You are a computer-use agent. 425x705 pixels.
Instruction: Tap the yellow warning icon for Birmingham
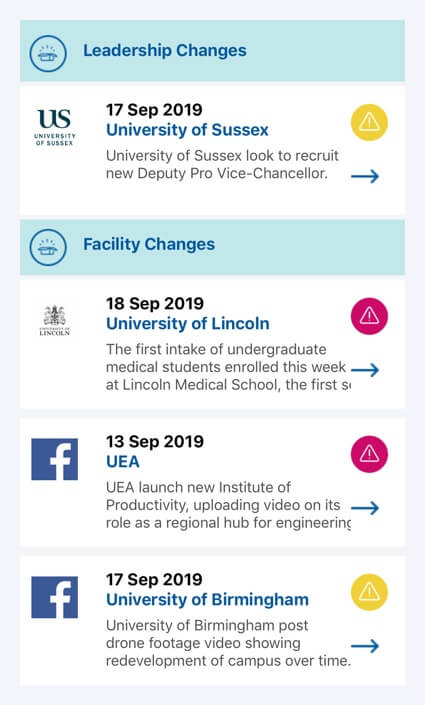click(369, 592)
